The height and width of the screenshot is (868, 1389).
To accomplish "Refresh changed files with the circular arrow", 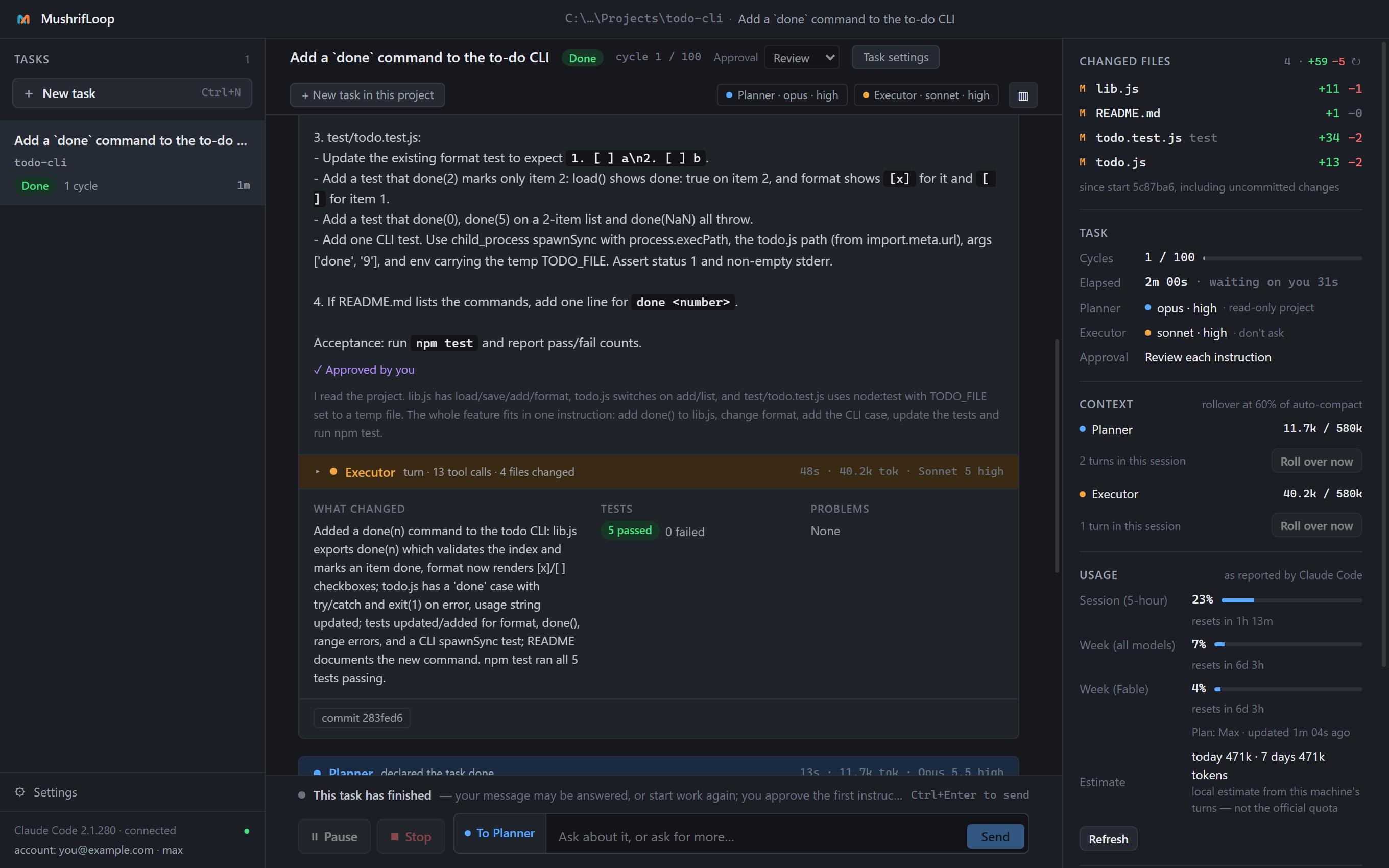I will pyautogui.click(x=1356, y=61).
